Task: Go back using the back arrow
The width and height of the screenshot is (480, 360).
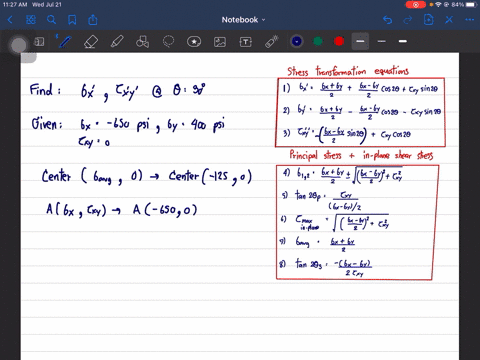Action: click(10, 20)
